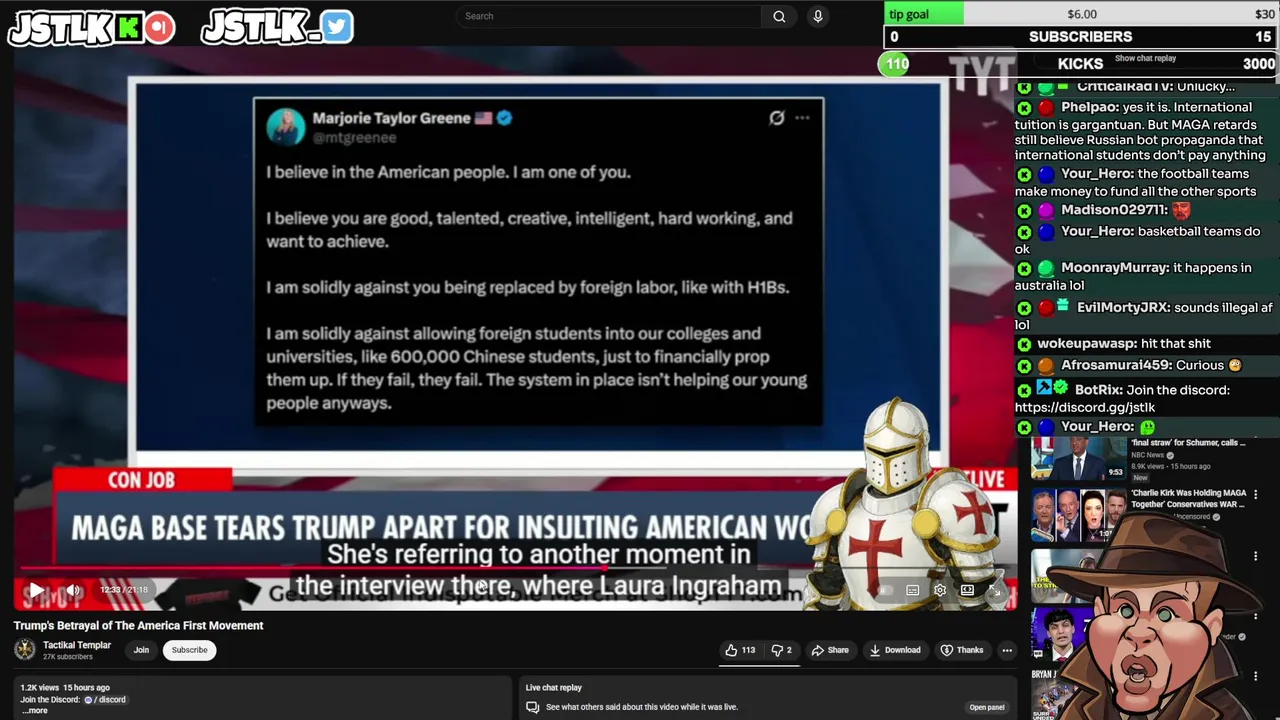Viewport: 1280px width, 720px height.
Task: Focus the YouTube Search field
Action: [x=609, y=16]
